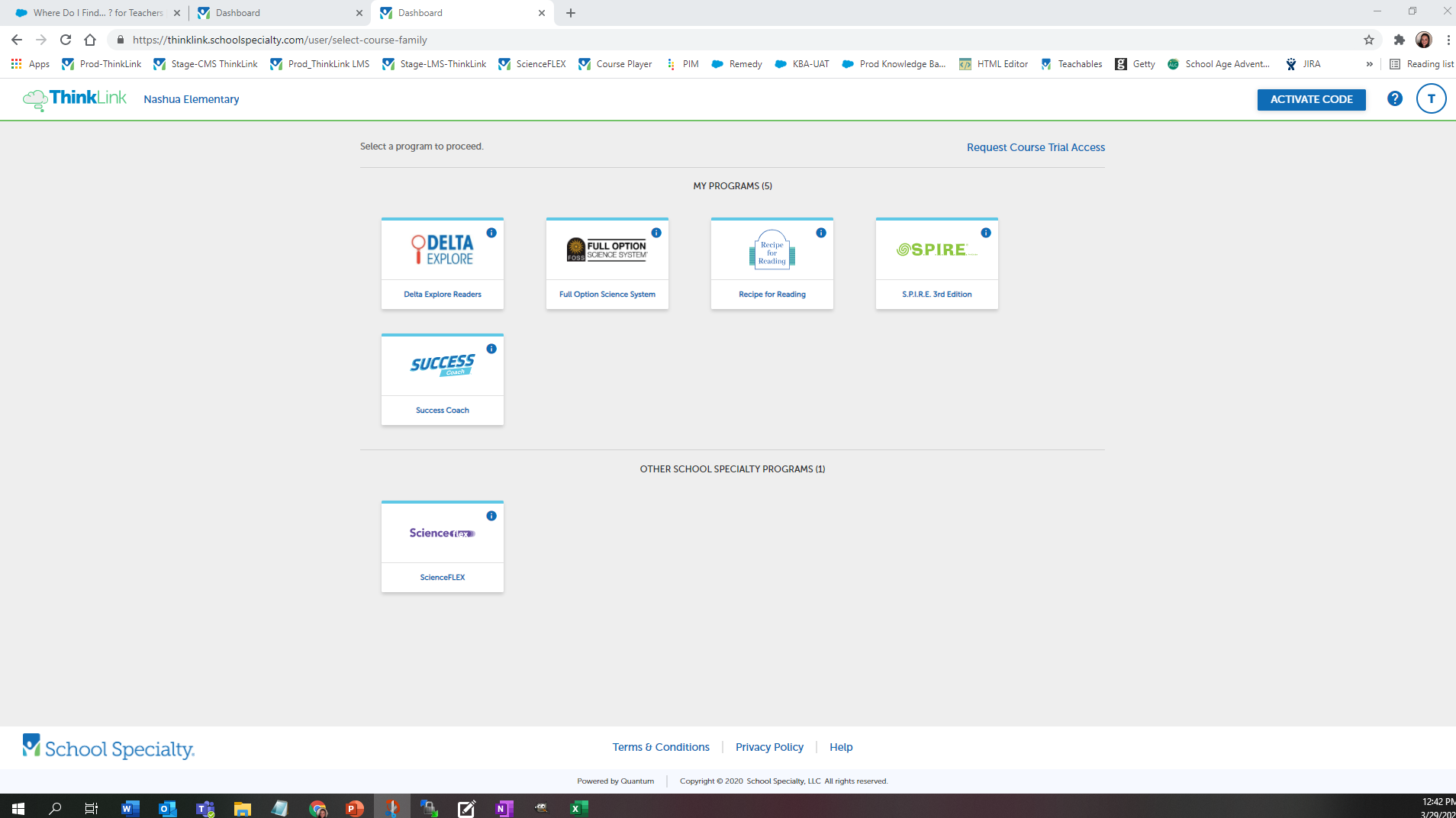Open info icon on ScienceFLEX card
Image resolution: width=1456 pixels, height=818 pixels.
491,516
